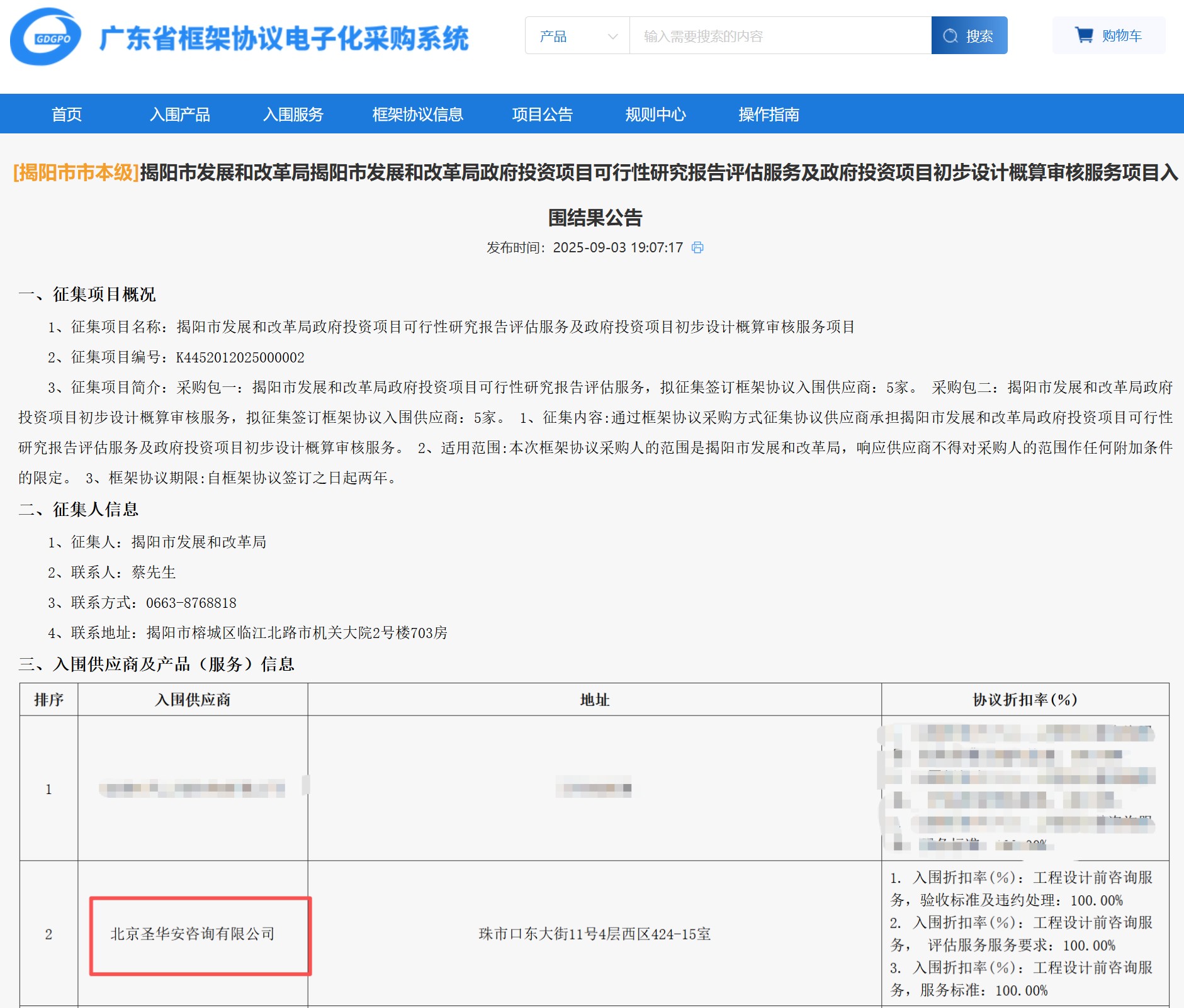Screen dimensions: 1184x1008
Task: Click the site title 广东省框架协议电子化采购系统
Action: tap(284, 38)
